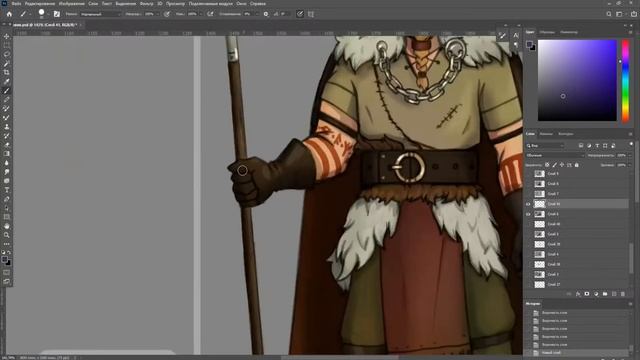The image size is (640, 360).
Task: Switch to the Каналы tab
Action: click(546, 134)
